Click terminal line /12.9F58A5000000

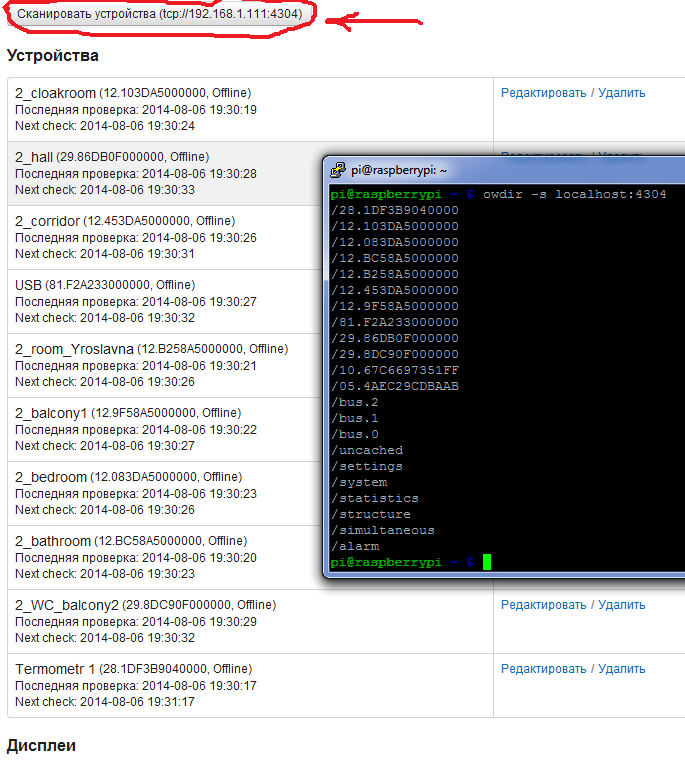tap(395, 306)
